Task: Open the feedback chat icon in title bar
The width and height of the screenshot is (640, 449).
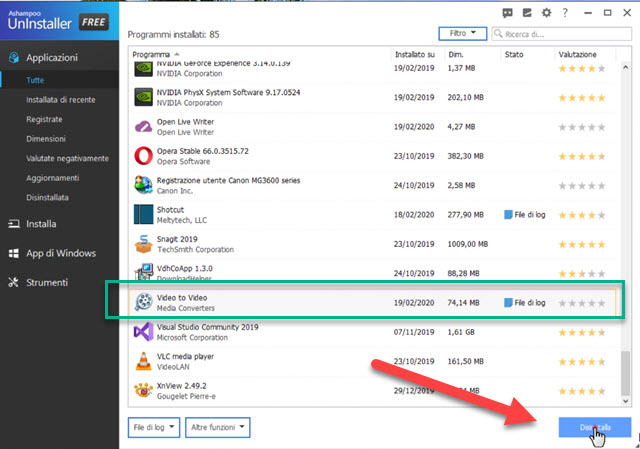Action: (507, 13)
